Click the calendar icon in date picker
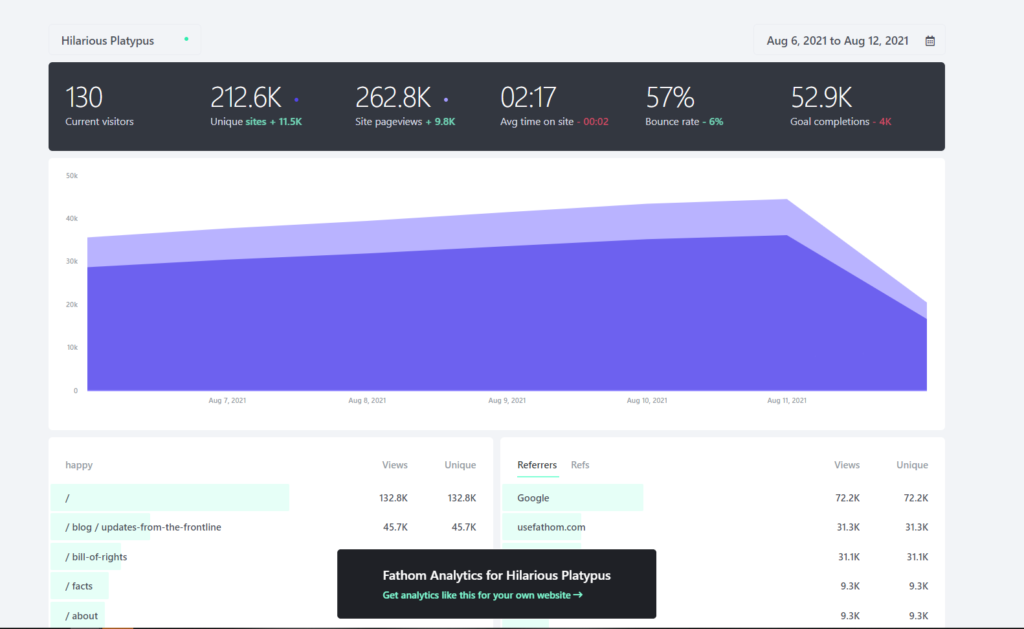1024x629 pixels. click(930, 41)
